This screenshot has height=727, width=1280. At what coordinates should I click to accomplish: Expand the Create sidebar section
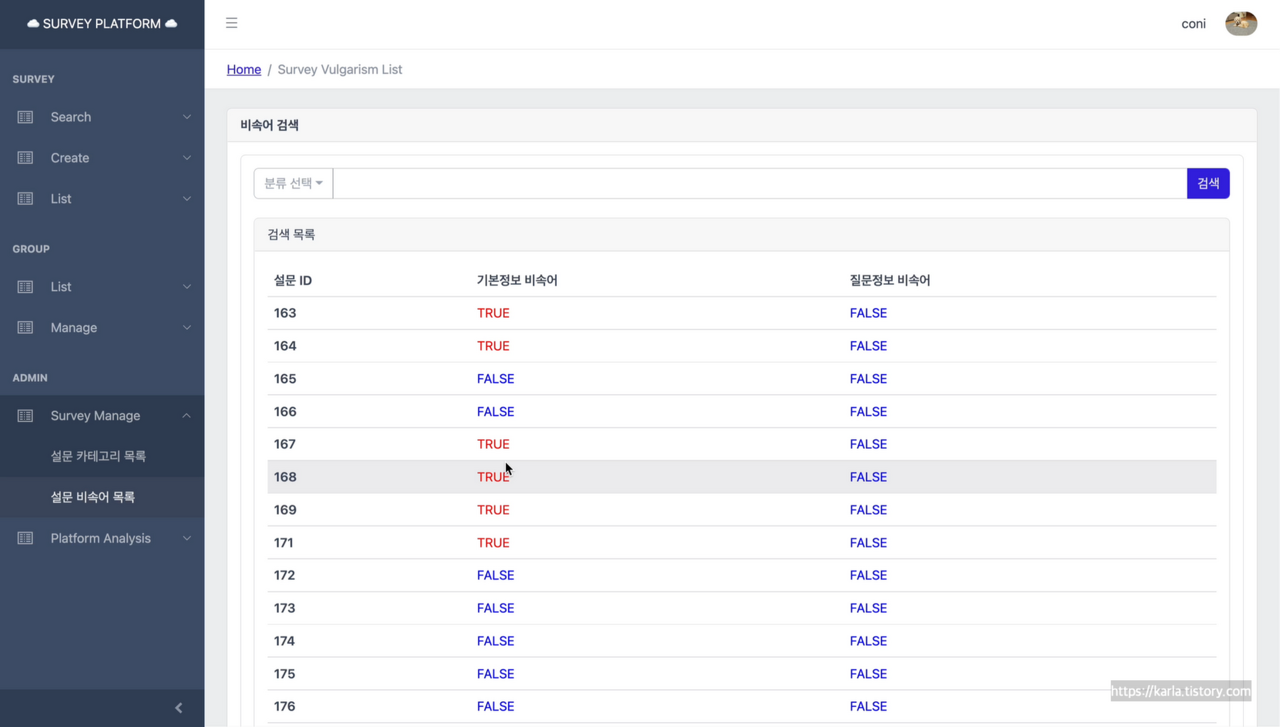click(186, 157)
